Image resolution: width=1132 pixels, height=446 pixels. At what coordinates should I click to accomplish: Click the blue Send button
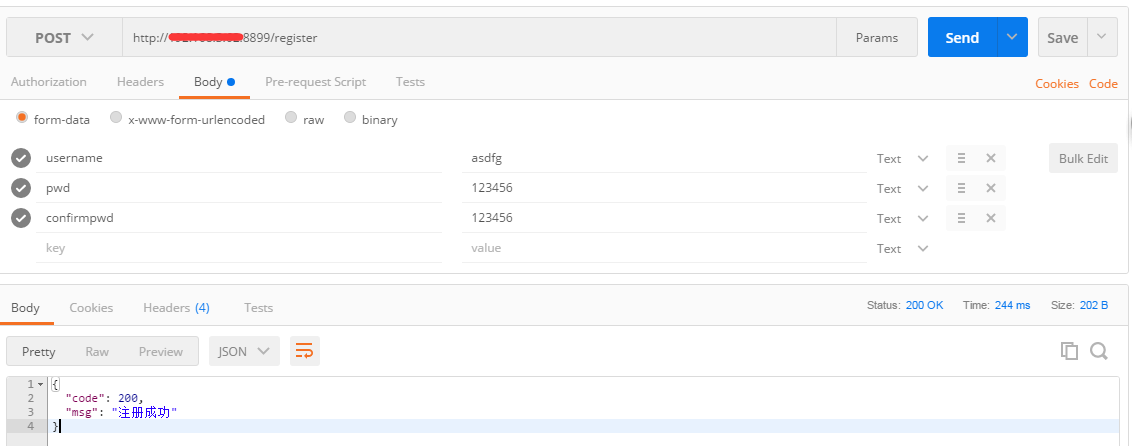point(961,38)
